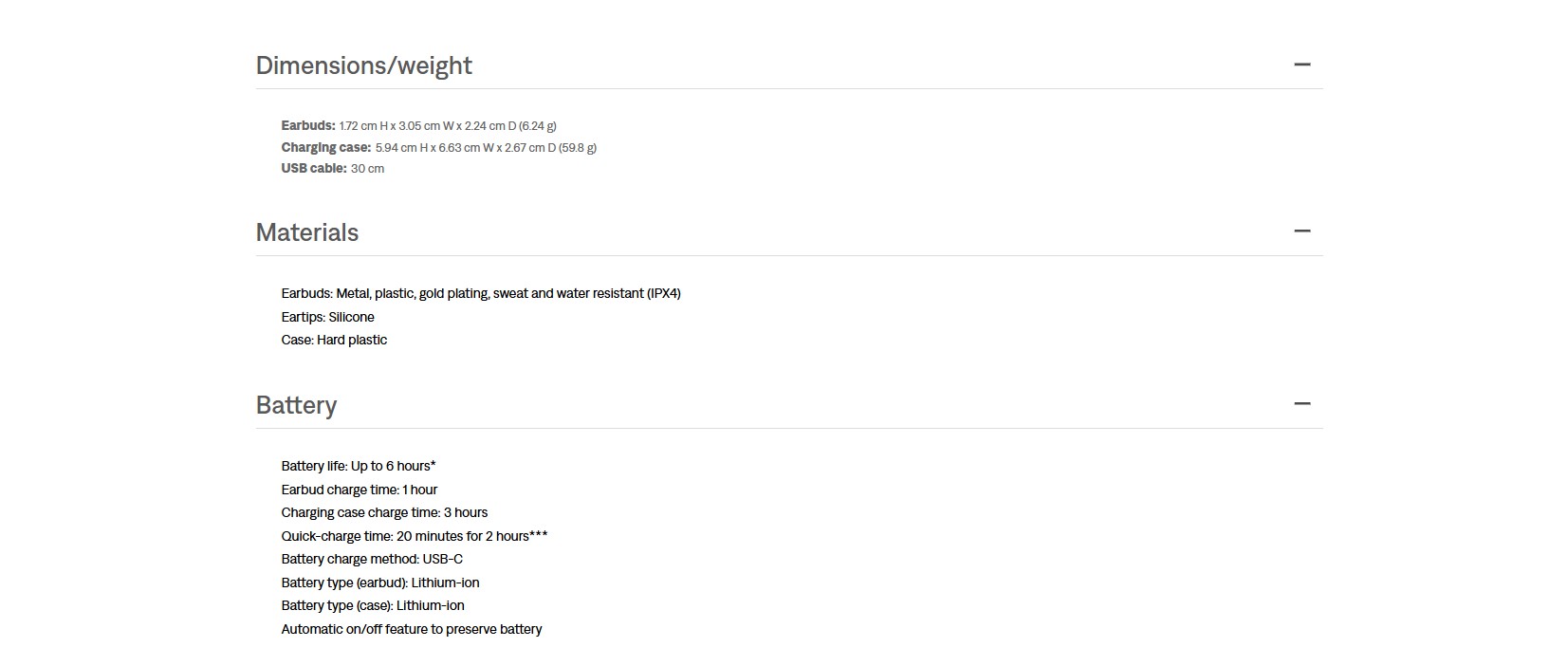The height and width of the screenshot is (666, 1568).
Task: Click the Earbuds materials IPX4 line
Action: click(x=480, y=293)
